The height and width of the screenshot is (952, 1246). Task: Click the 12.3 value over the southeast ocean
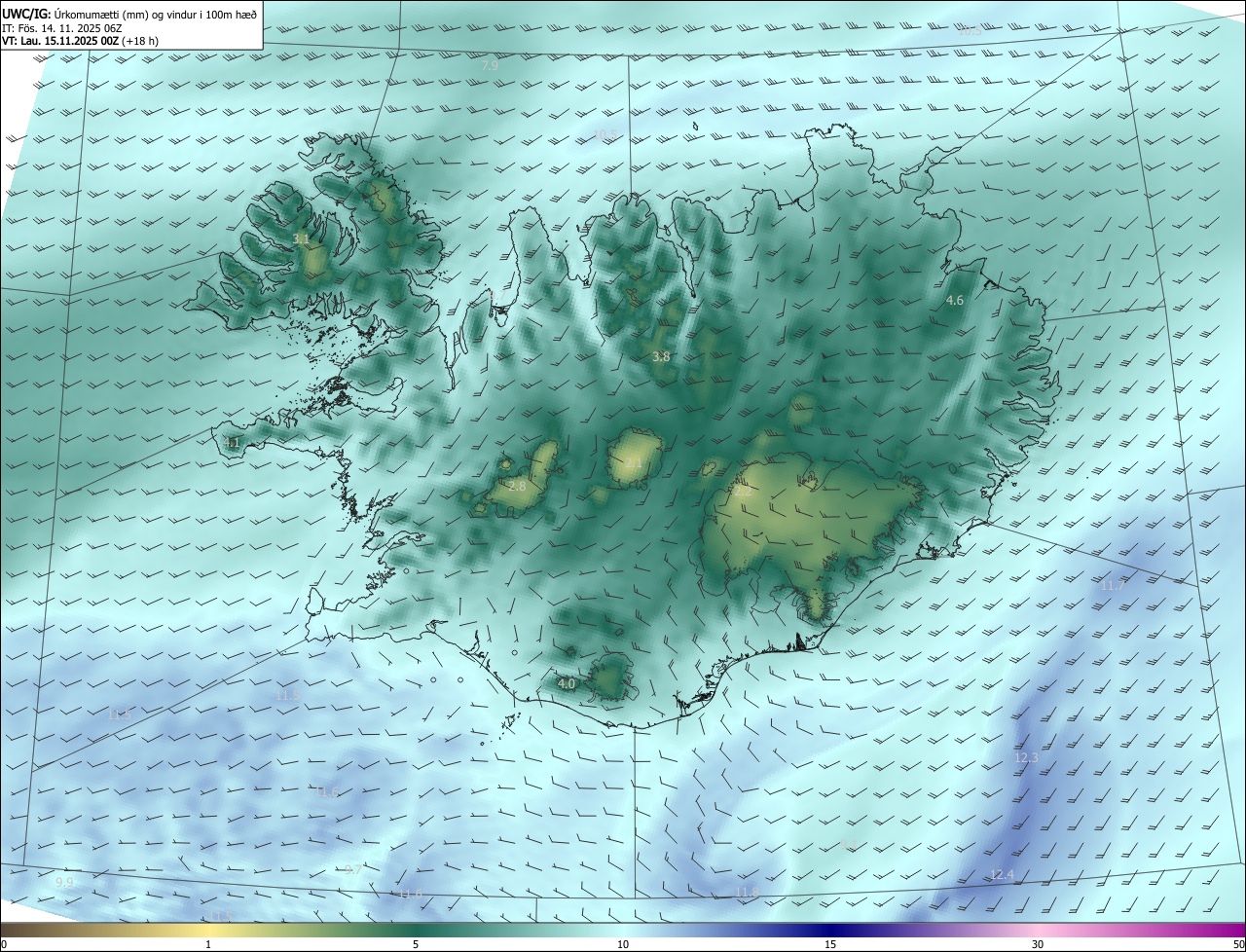click(x=1027, y=758)
